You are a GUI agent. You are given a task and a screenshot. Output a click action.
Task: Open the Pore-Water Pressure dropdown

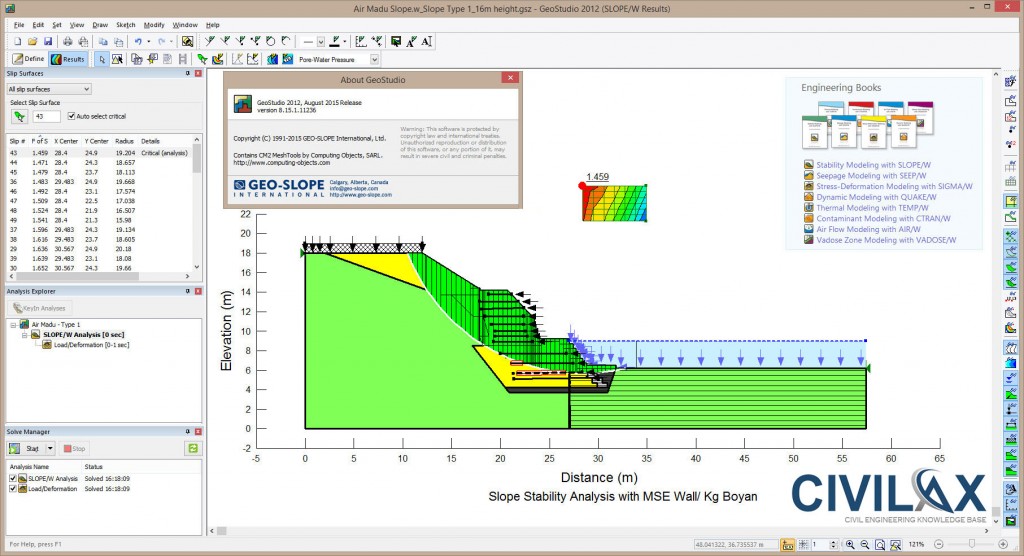(x=374, y=59)
